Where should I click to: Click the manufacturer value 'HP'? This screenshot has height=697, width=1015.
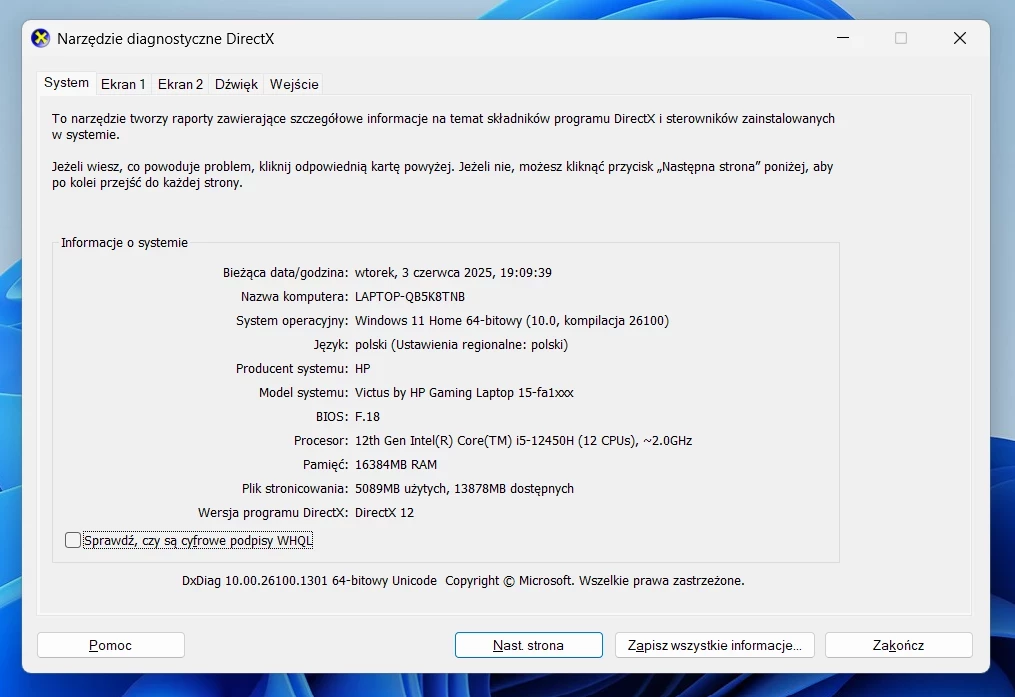click(x=362, y=368)
